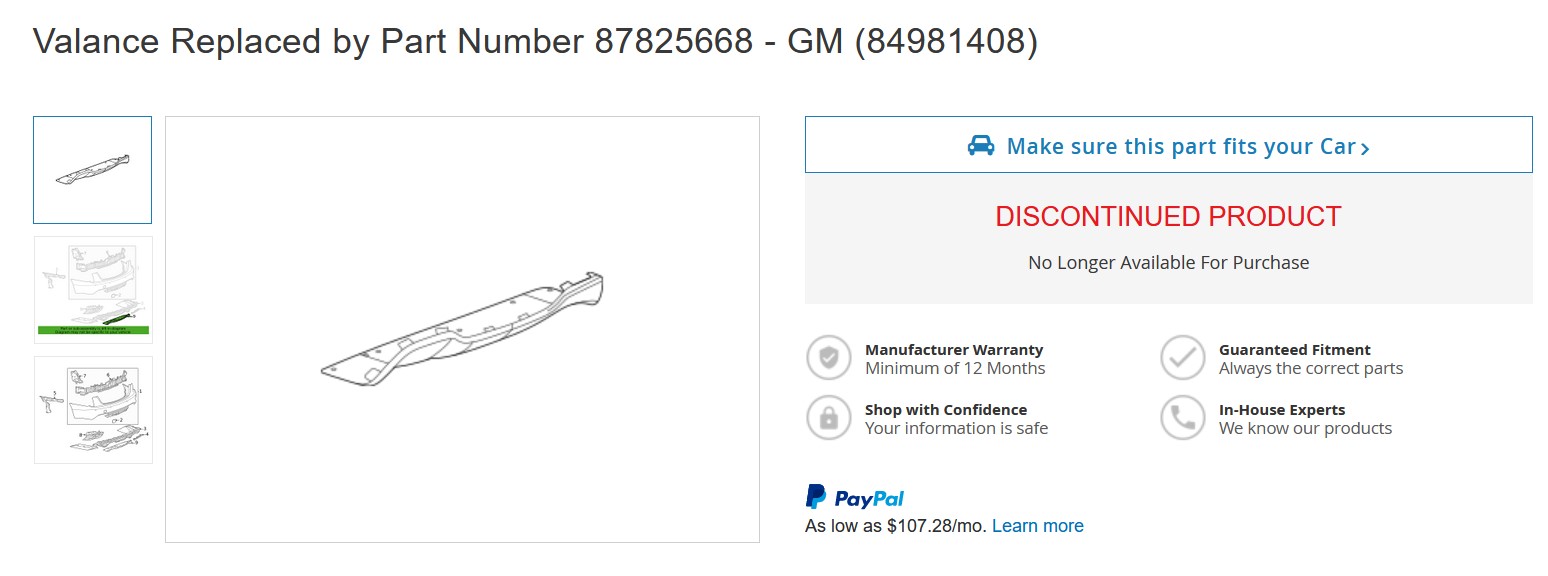
Task: Click the chevron after 'fits your Car'
Action: [x=1365, y=149]
